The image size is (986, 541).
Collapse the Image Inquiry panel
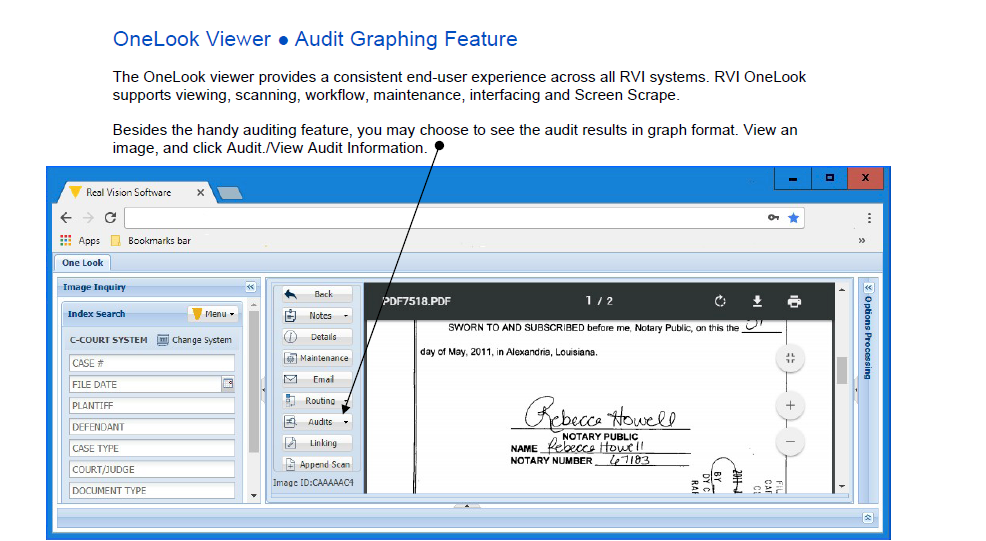[x=250, y=287]
